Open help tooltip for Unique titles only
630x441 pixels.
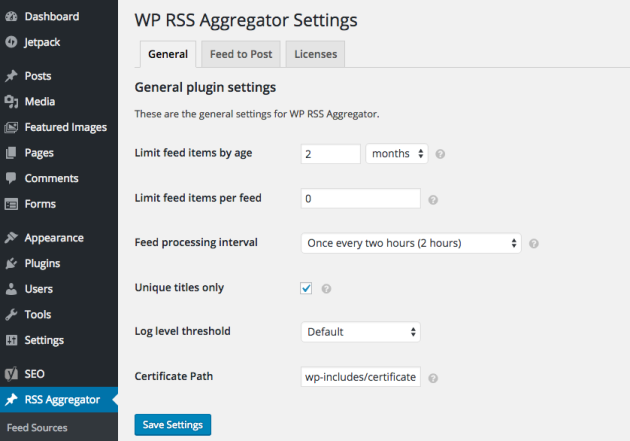326,288
